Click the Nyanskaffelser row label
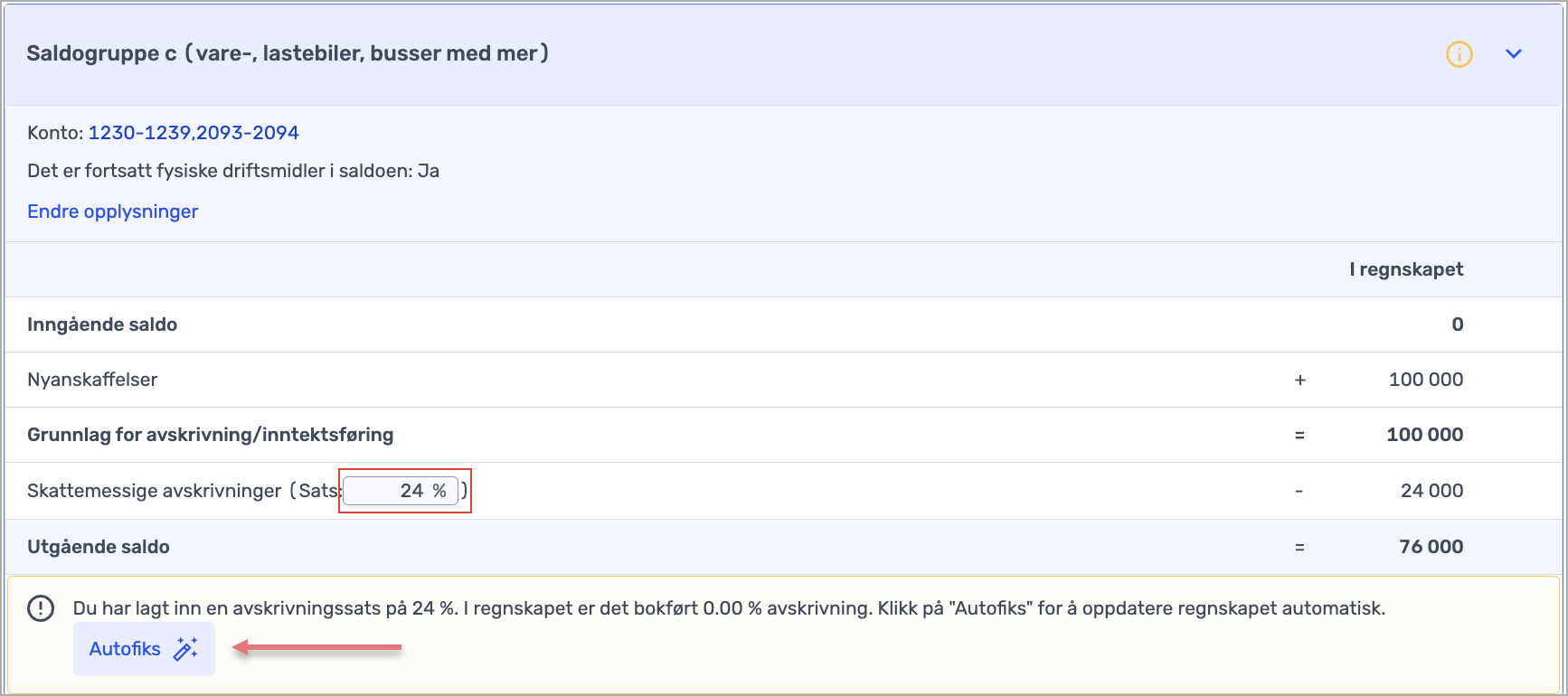This screenshot has width=1568, height=696. (x=92, y=380)
